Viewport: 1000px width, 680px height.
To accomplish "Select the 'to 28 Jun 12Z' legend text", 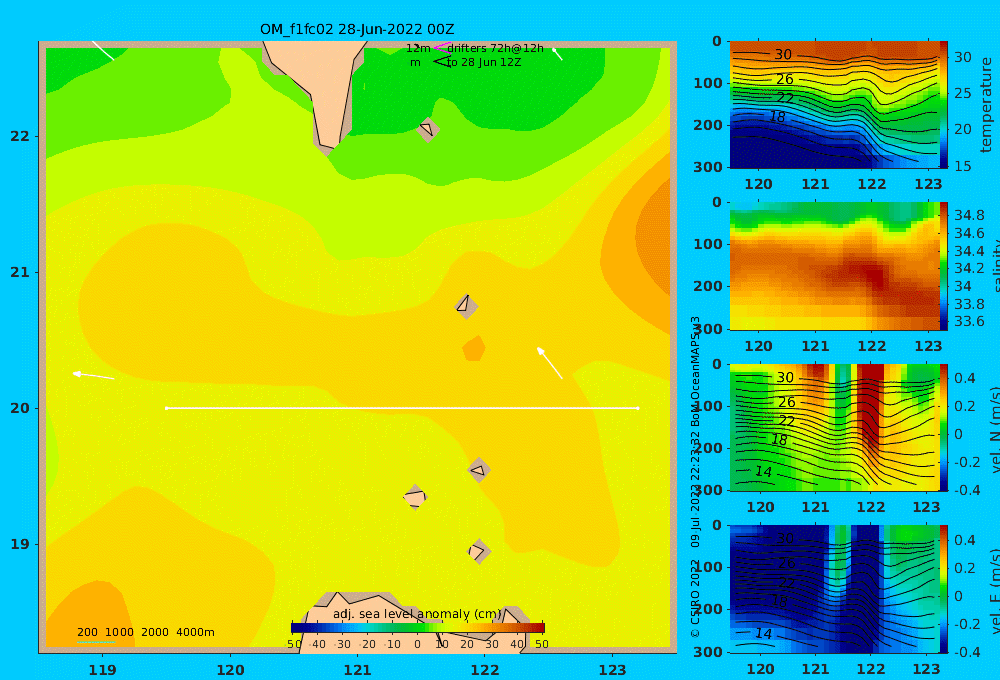I will coord(484,62).
